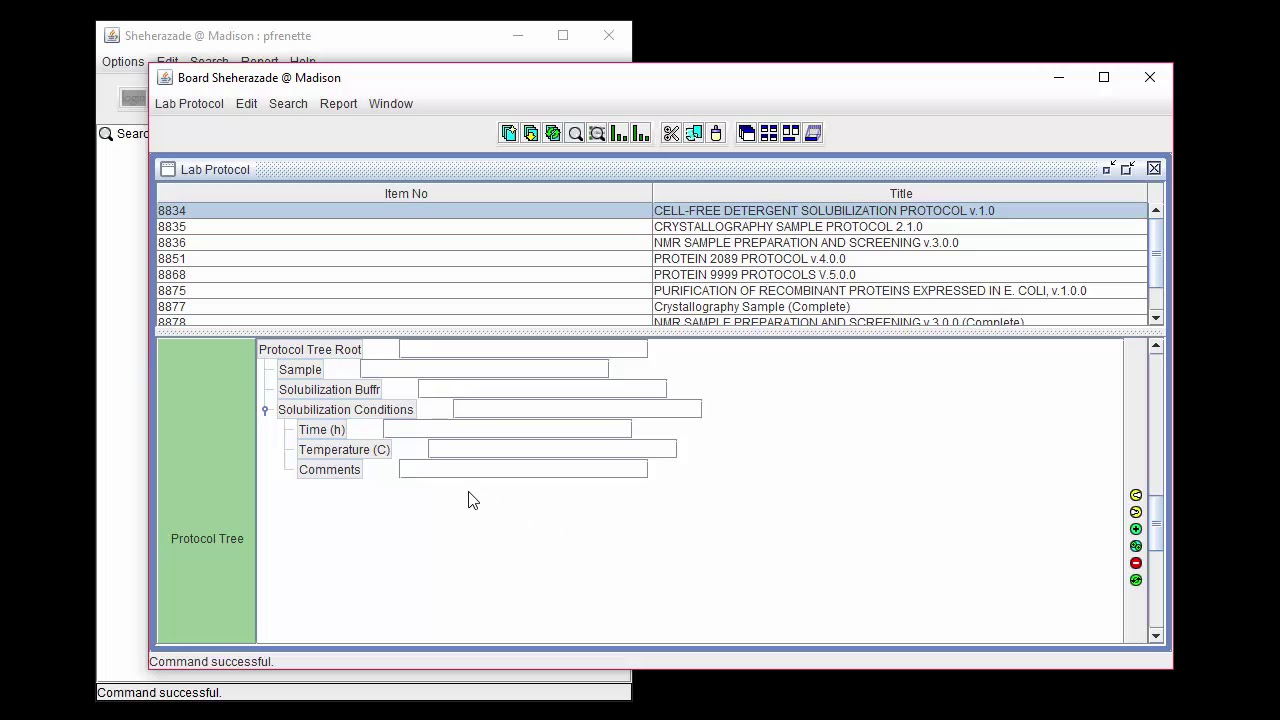The width and height of the screenshot is (1280, 720).
Task: Click the copy documents toolbar icon
Action: point(693,133)
